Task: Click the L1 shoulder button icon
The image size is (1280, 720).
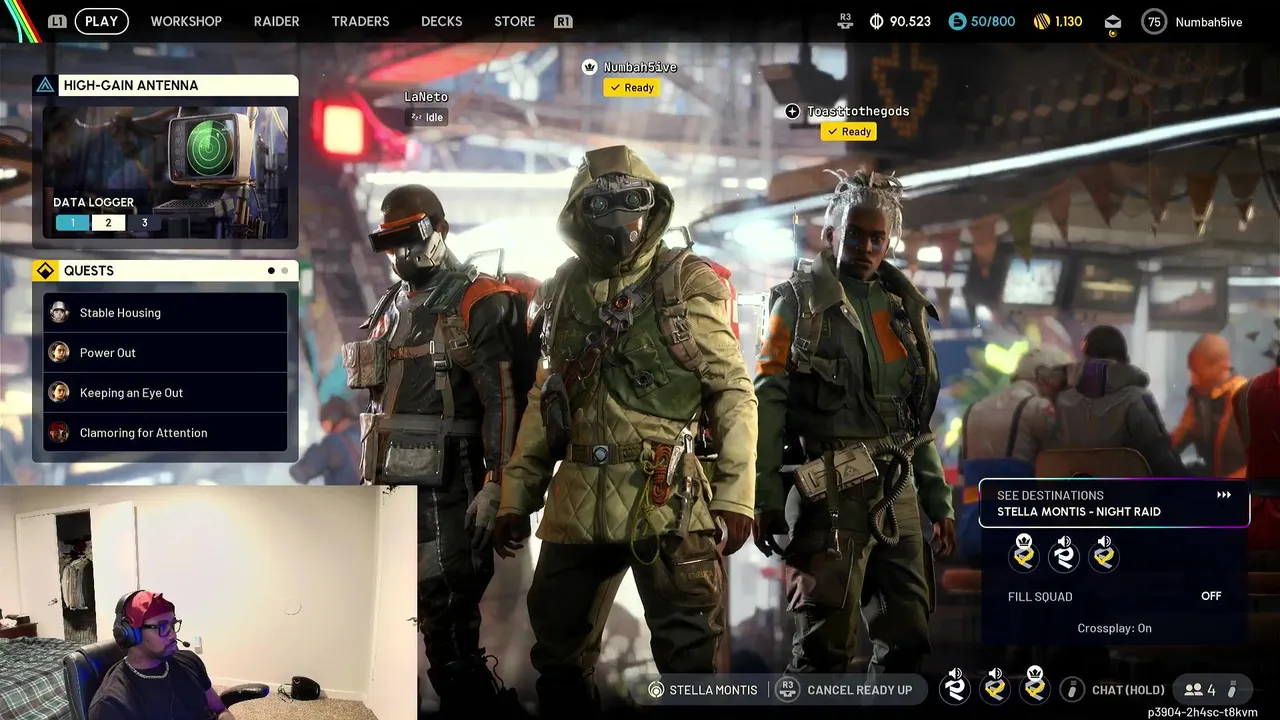Action: pyautogui.click(x=58, y=21)
